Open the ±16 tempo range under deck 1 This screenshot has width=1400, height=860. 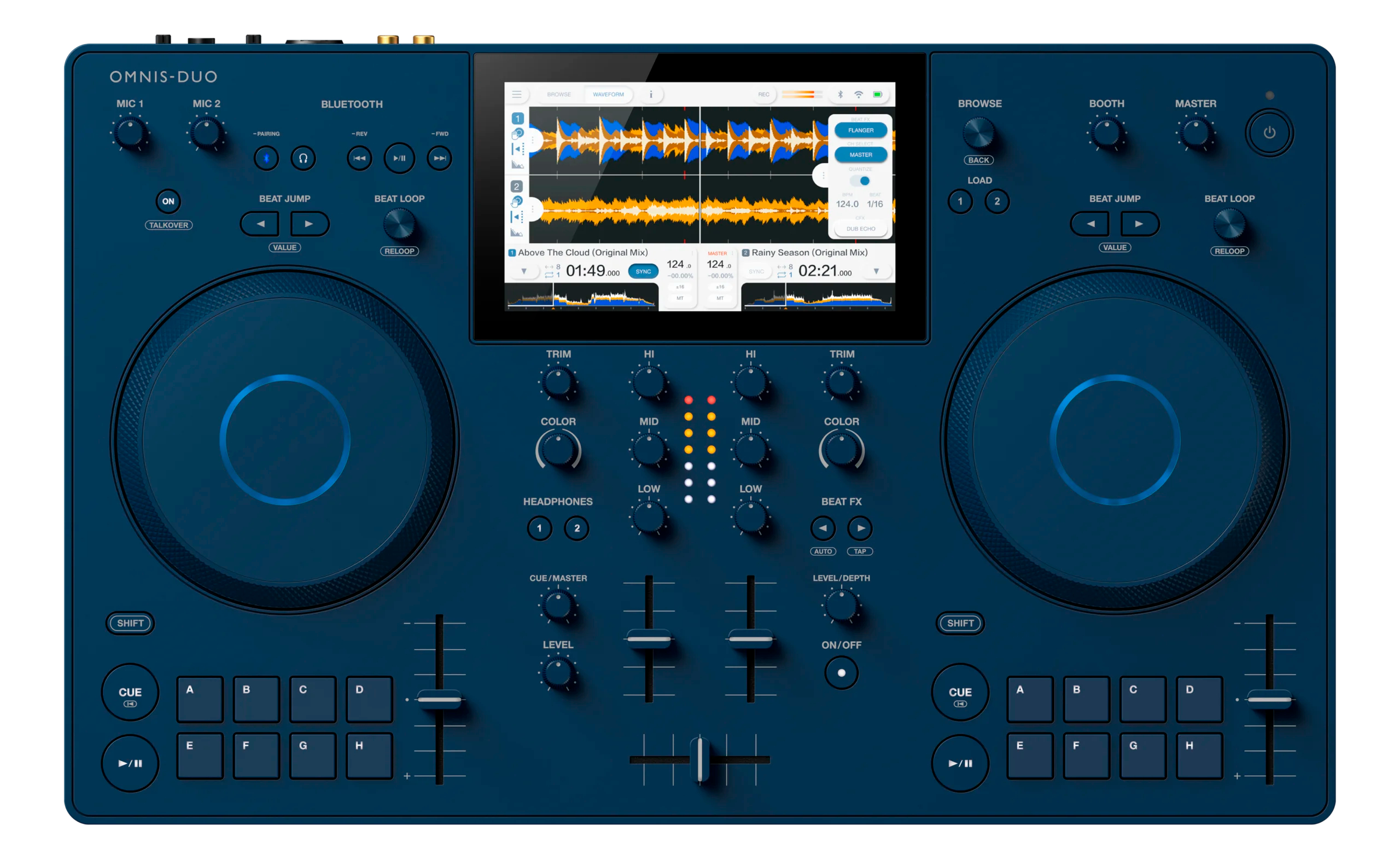[680, 287]
